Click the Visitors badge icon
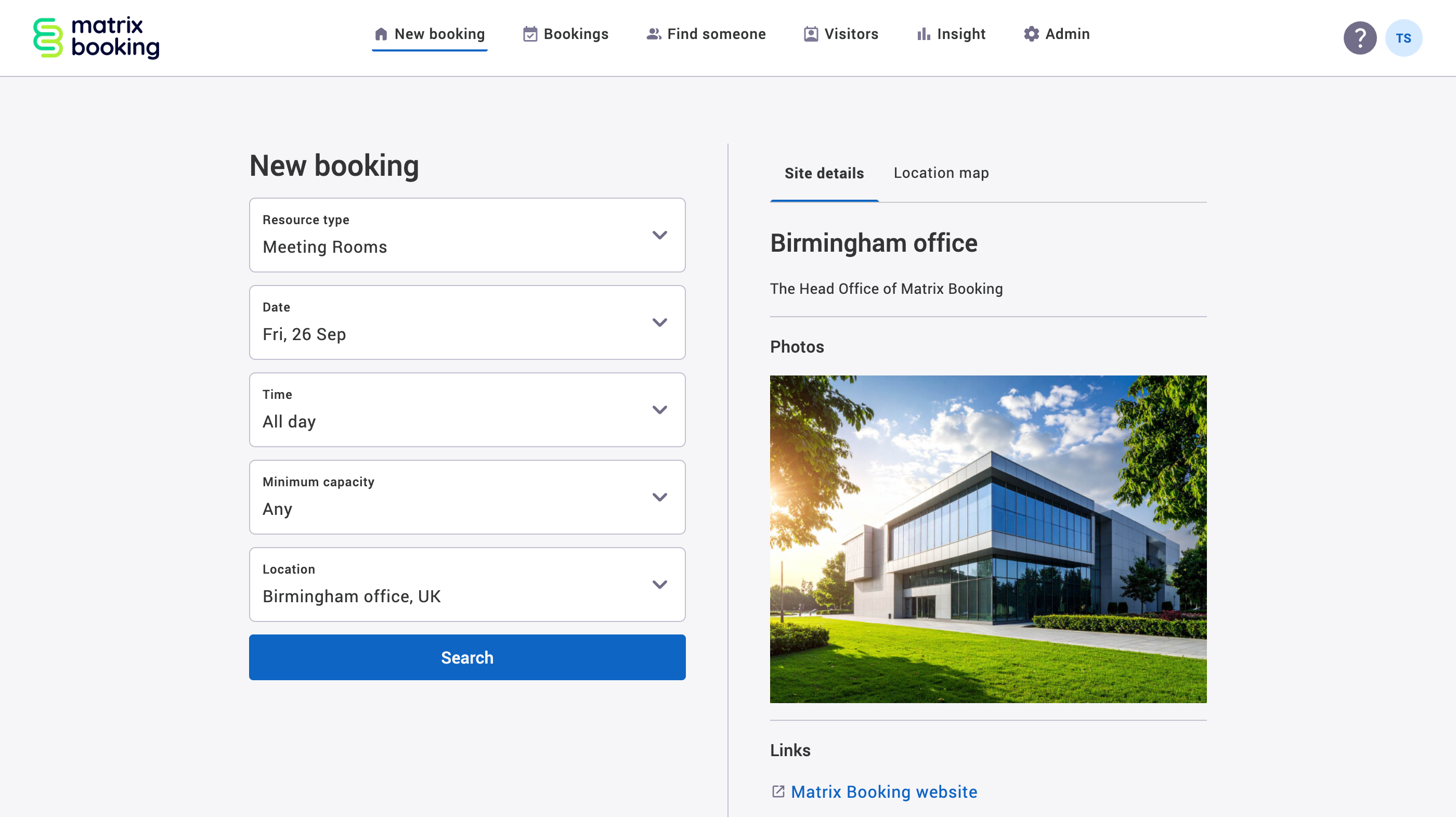1456x817 pixels. tap(810, 34)
